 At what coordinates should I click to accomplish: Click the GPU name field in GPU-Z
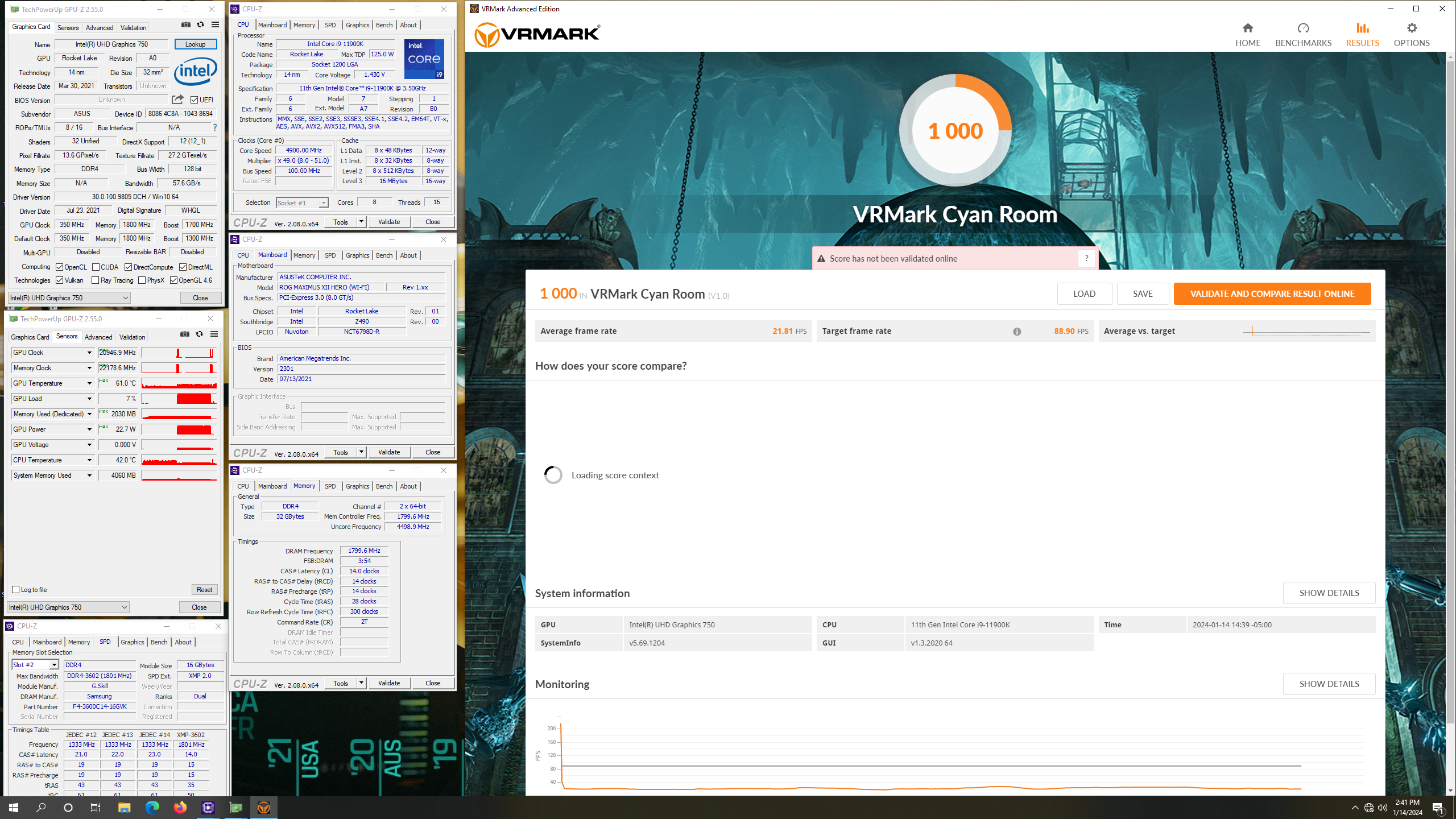coord(111,44)
